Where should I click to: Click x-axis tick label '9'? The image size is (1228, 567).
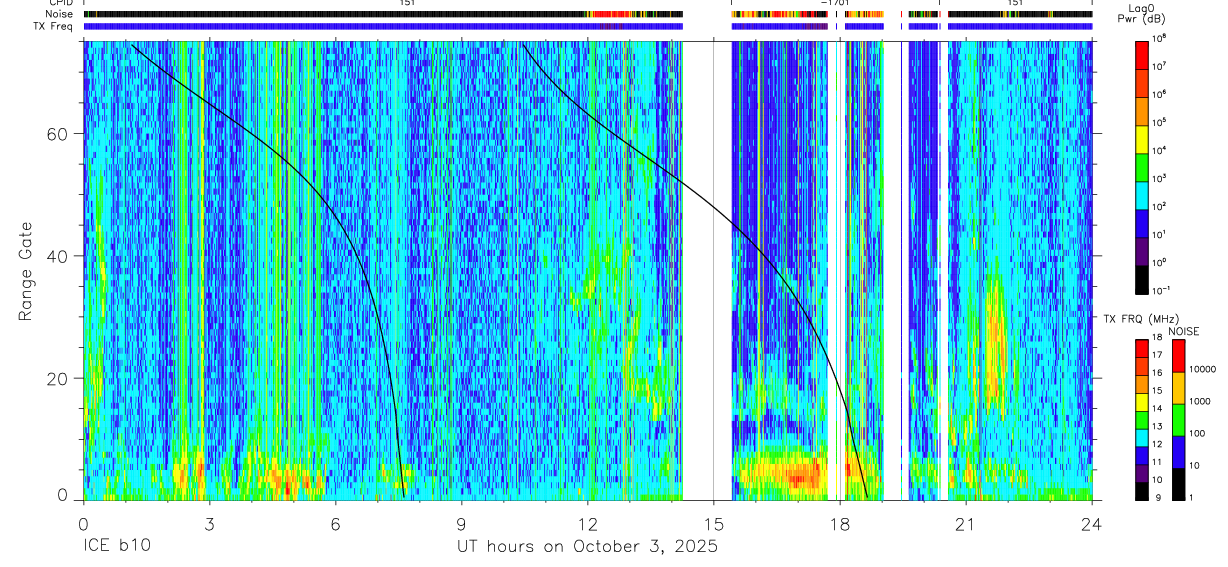(461, 523)
